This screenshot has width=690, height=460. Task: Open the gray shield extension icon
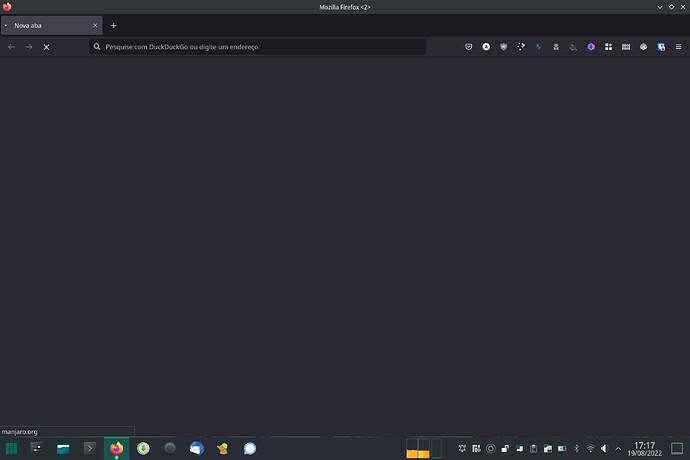click(504, 47)
